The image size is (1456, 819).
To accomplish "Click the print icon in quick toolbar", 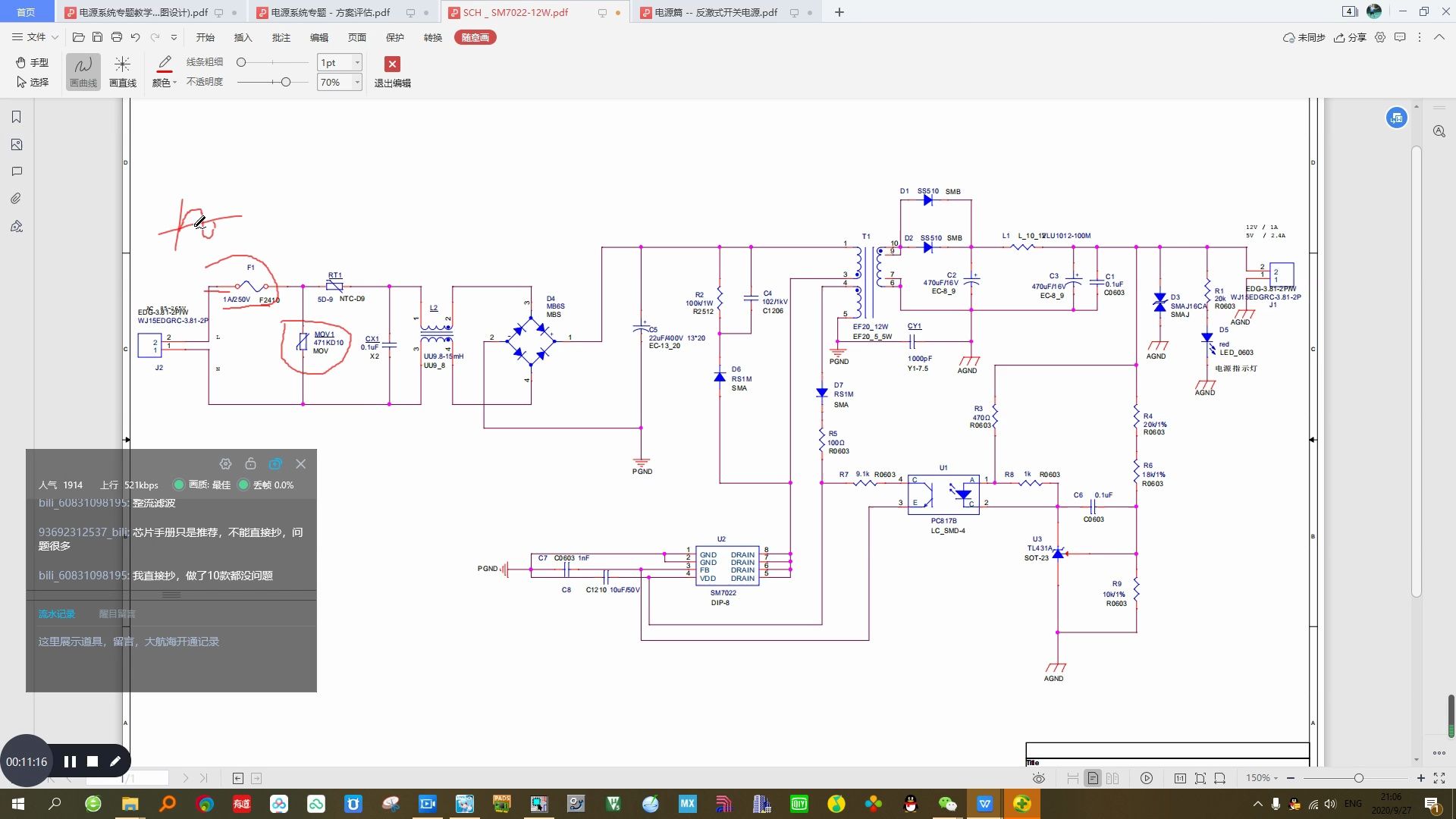I will 116,37.
